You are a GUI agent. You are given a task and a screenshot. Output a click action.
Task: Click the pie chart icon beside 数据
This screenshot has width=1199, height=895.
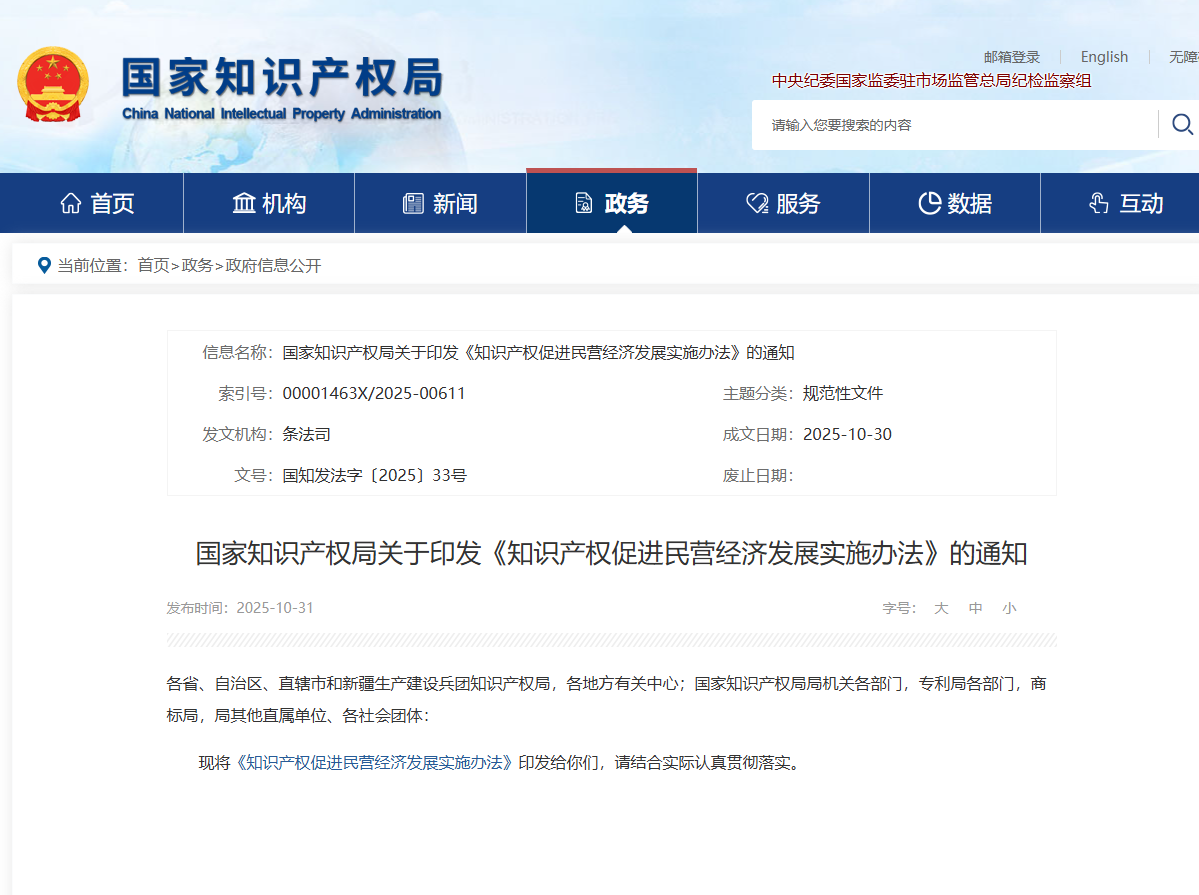(x=929, y=204)
